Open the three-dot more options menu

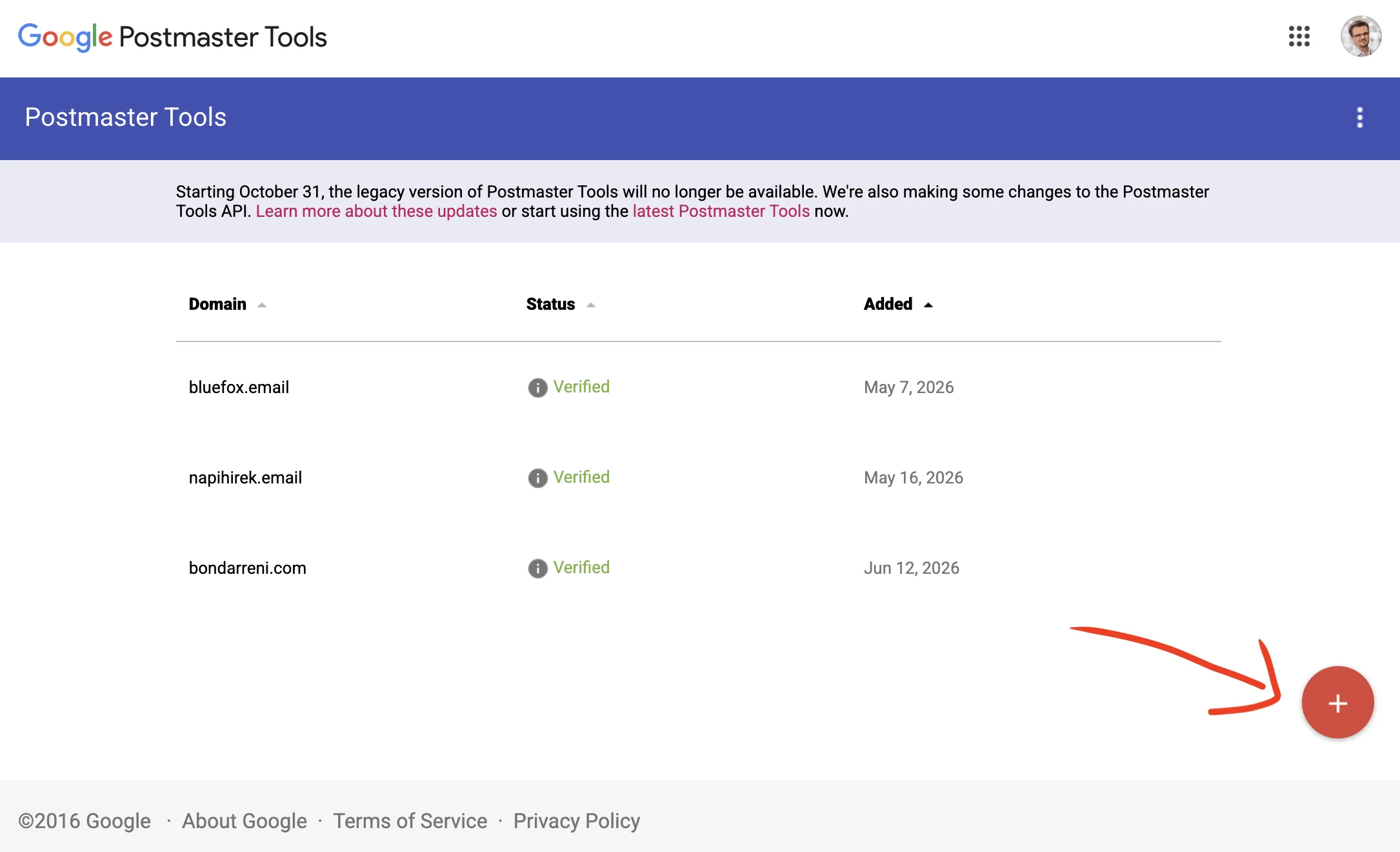tap(1359, 117)
